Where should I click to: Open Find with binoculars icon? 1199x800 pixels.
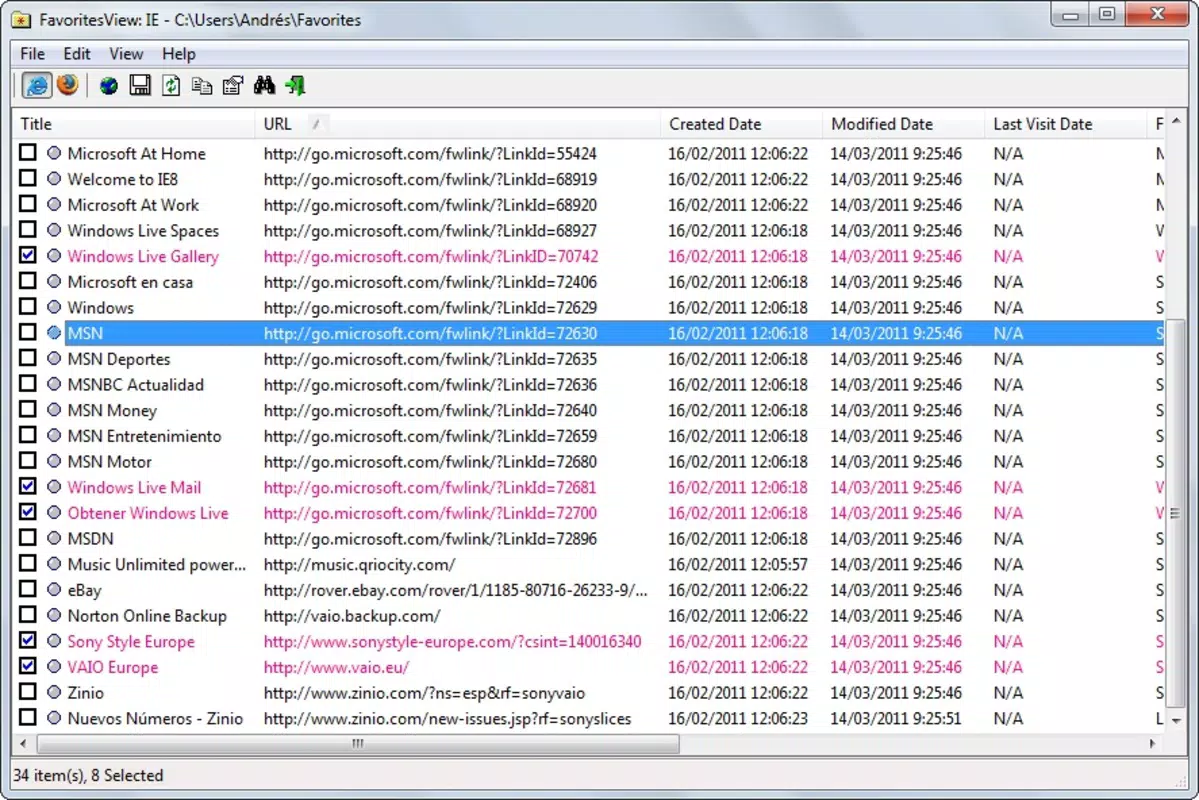pos(265,86)
